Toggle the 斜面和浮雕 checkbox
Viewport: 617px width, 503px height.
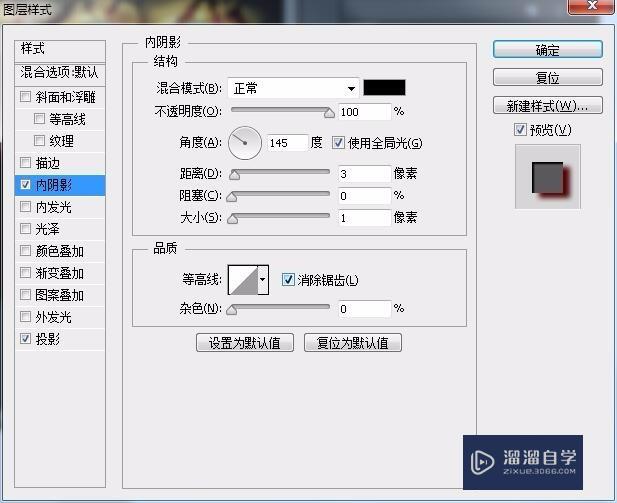[x=25, y=96]
